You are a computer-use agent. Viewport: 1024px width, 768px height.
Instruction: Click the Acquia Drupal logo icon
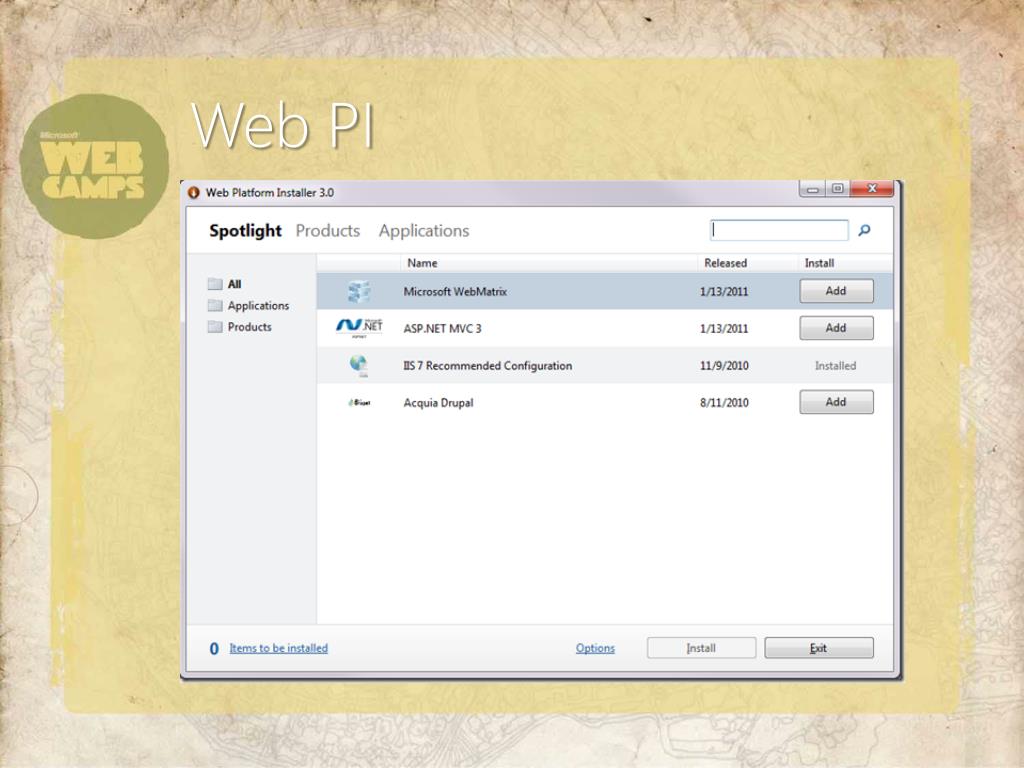pos(359,402)
